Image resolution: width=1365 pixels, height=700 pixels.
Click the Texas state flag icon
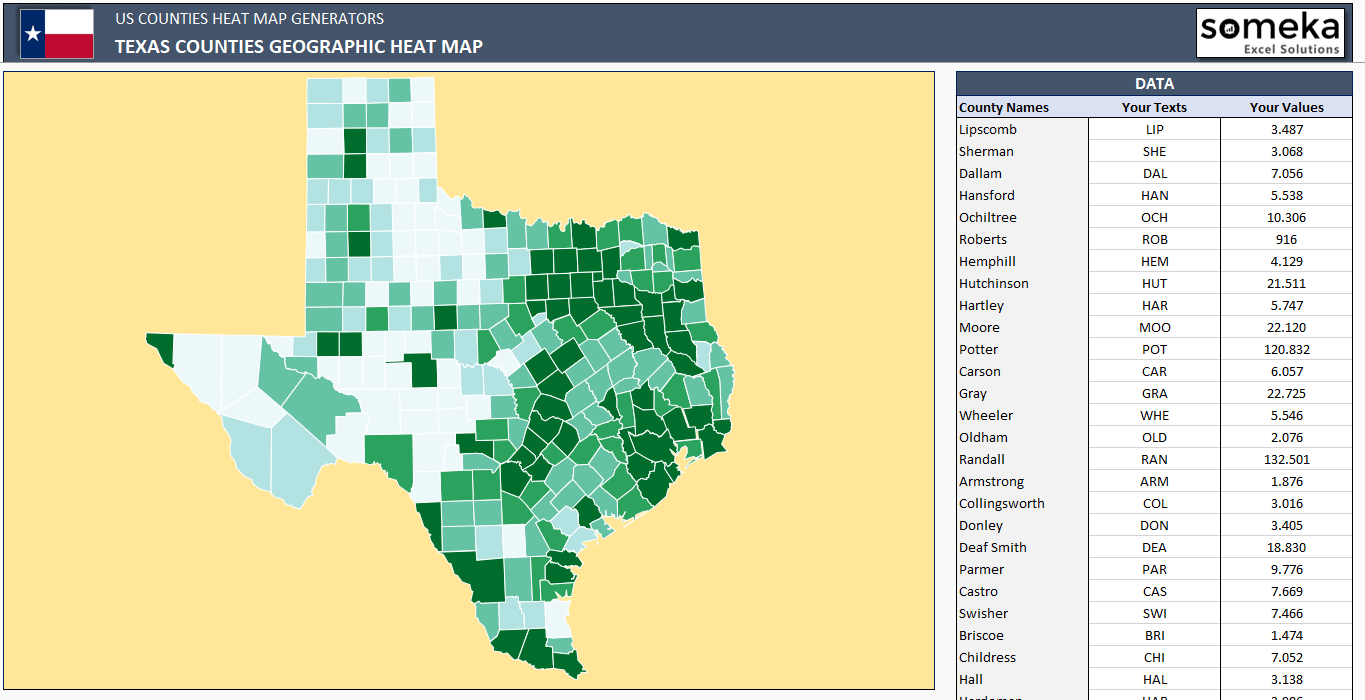(56, 31)
